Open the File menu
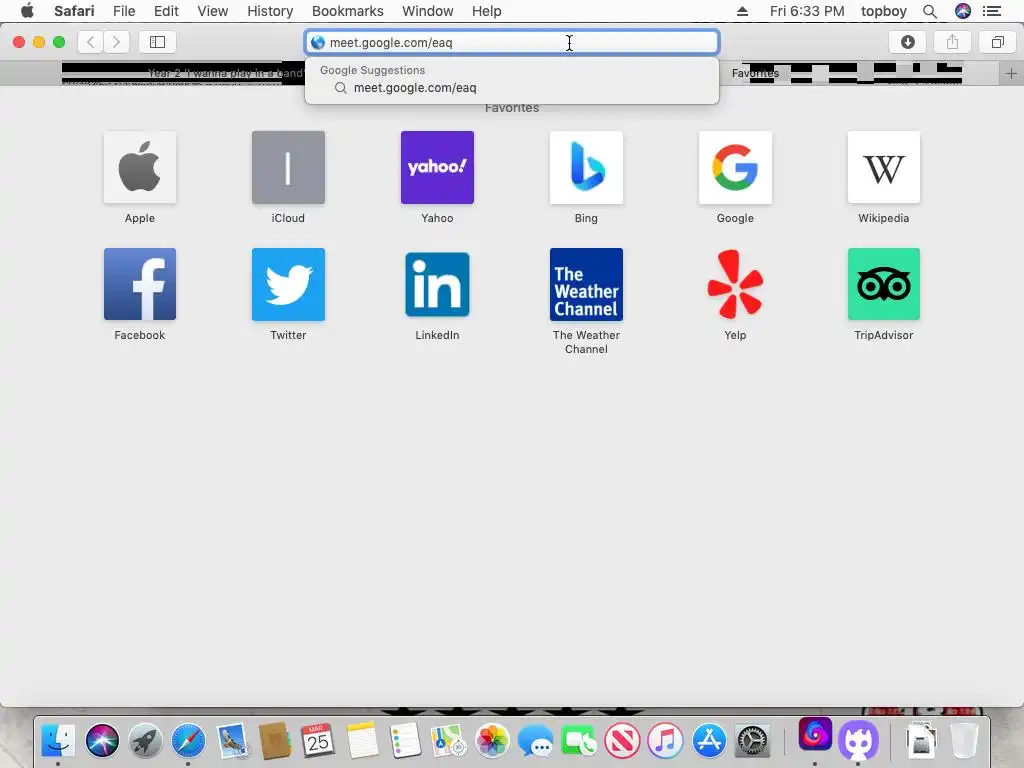Viewport: 1024px width, 768px height. (x=123, y=11)
